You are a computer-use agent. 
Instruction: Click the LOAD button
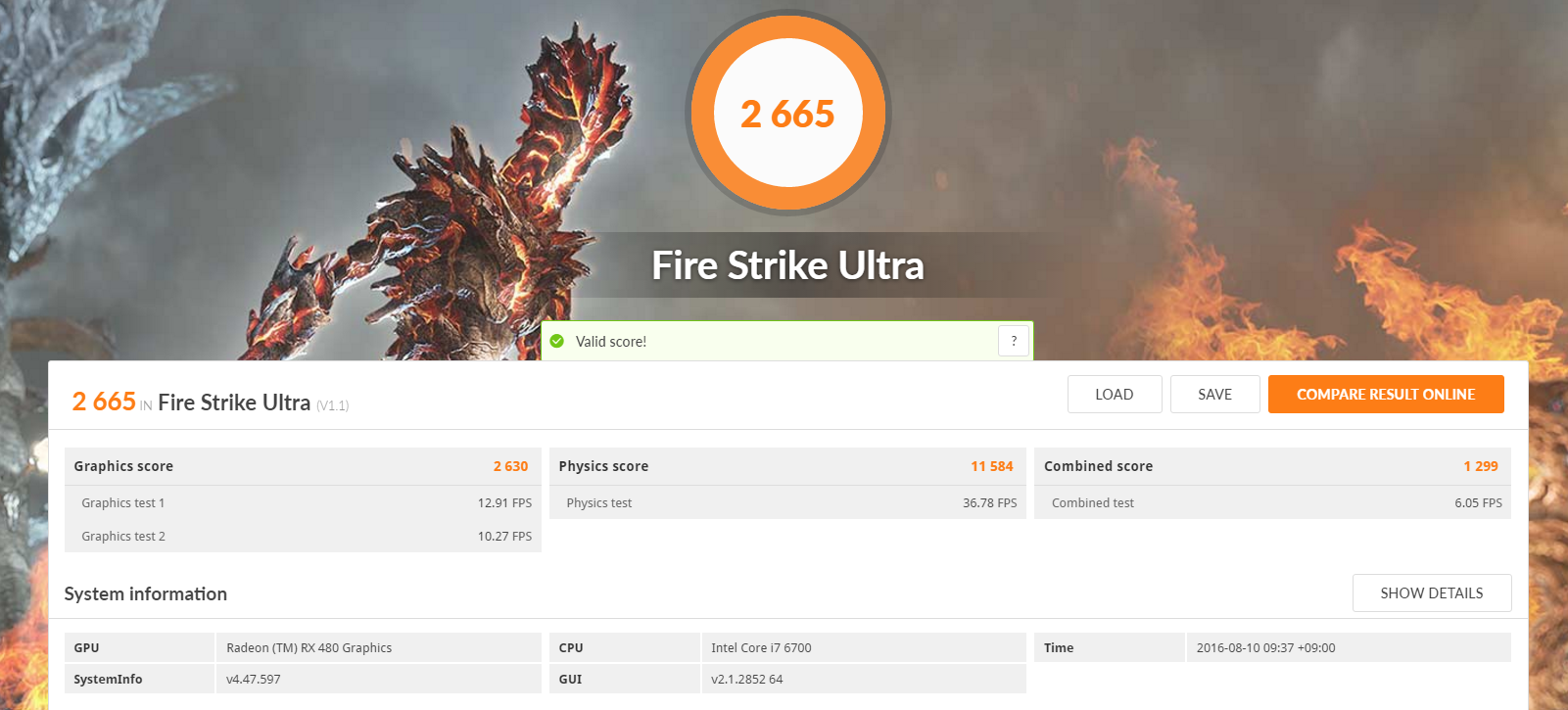pyautogui.click(x=1115, y=394)
